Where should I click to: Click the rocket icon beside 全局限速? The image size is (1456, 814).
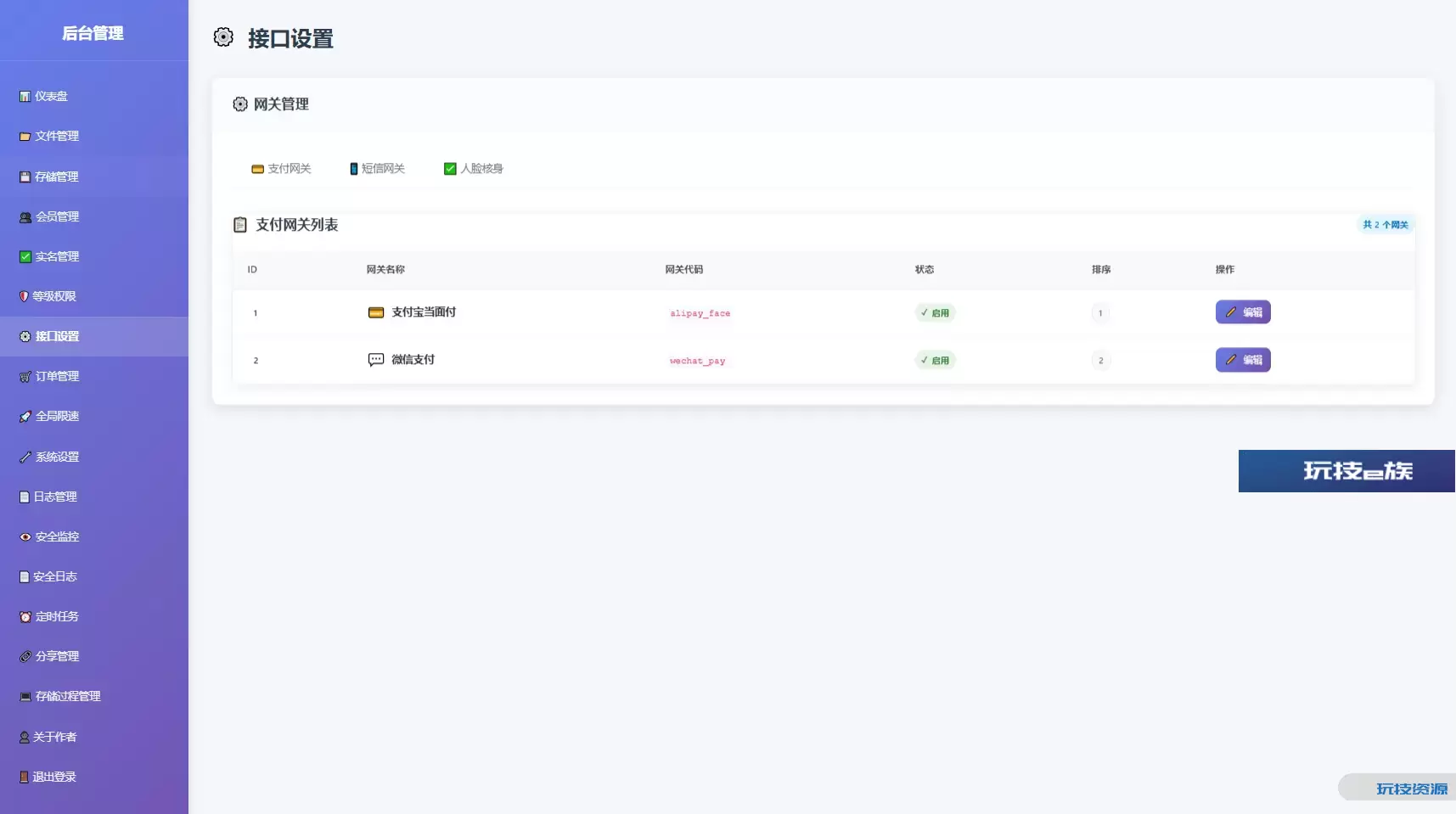click(x=25, y=417)
